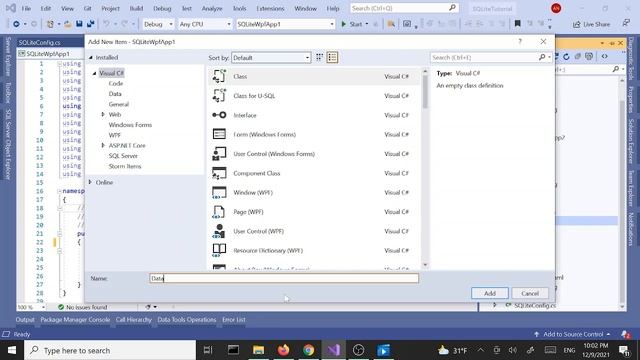Click the Cancel button
Image resolution: width=640 pixels, height=360 pixels.
pyautogui.click(x=530, y=293)
